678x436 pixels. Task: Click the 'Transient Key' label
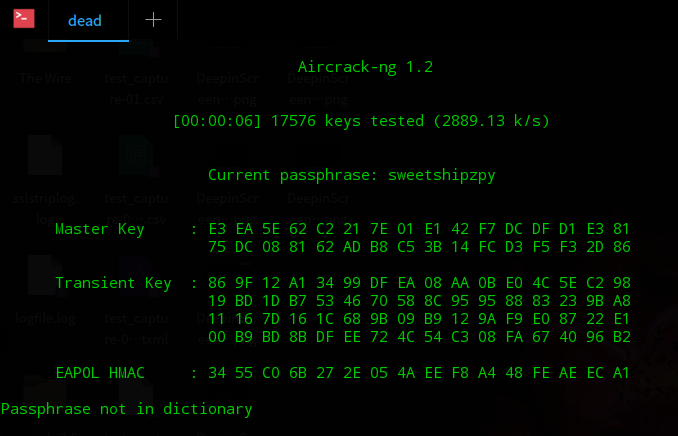(113, 283)
